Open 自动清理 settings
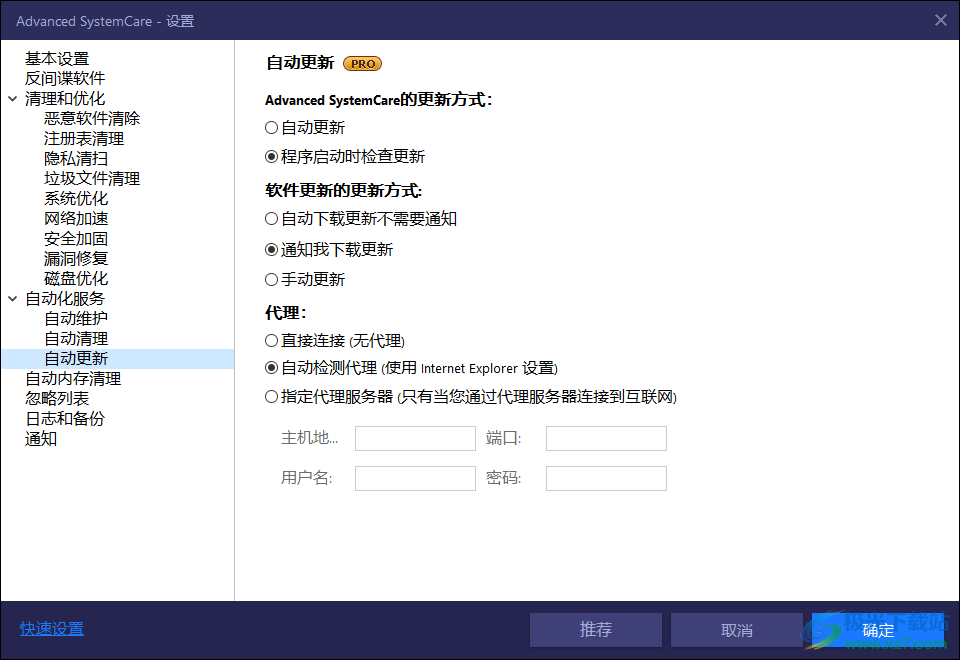960x660 pixels. click(x=76, y=339)
